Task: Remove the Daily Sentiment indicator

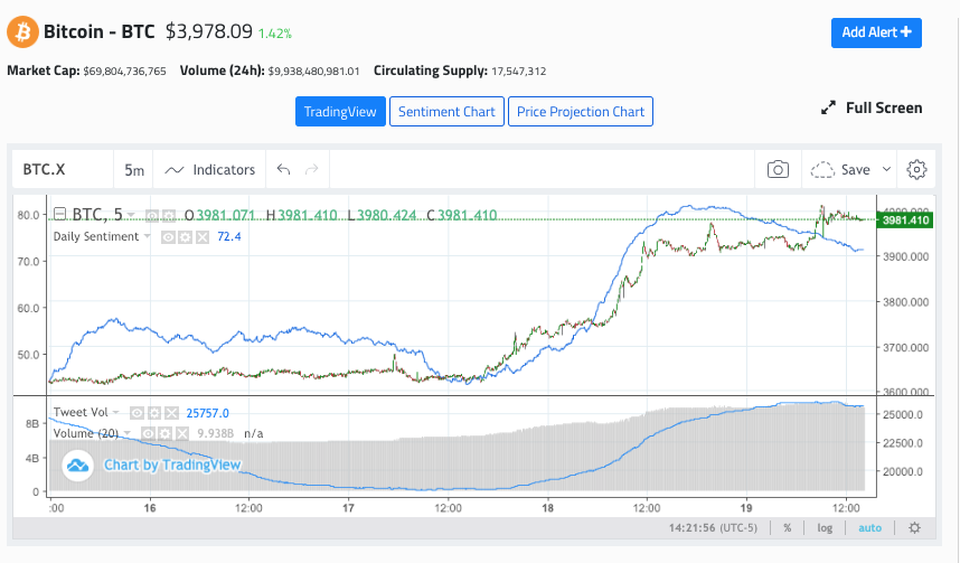Action: pos(202,237)
